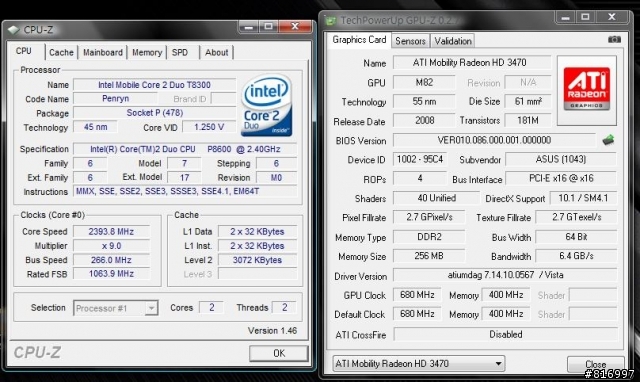The height and width of the screenshot is (382, 640).
Task: Click the Shaders value 40 Unified
Action: tap(436, 198)
